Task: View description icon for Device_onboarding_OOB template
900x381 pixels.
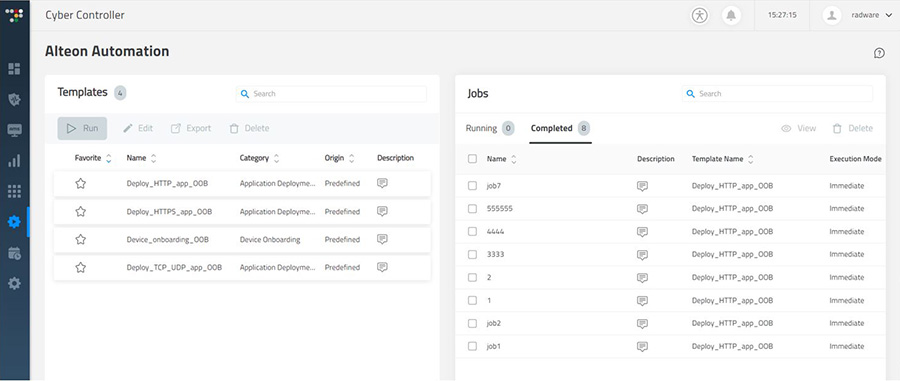Action: [x=382, y=239]
